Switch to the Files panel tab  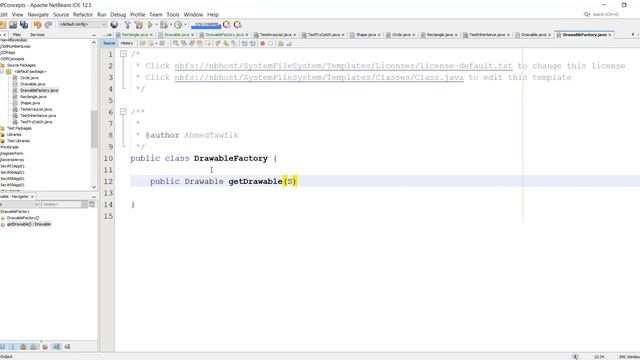17,35
